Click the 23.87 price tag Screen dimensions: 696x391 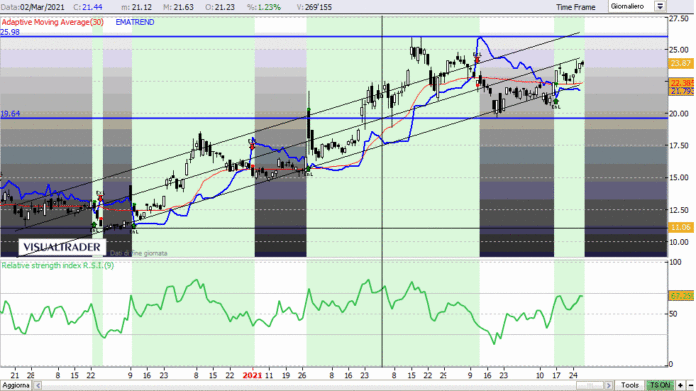coord(681,63)
